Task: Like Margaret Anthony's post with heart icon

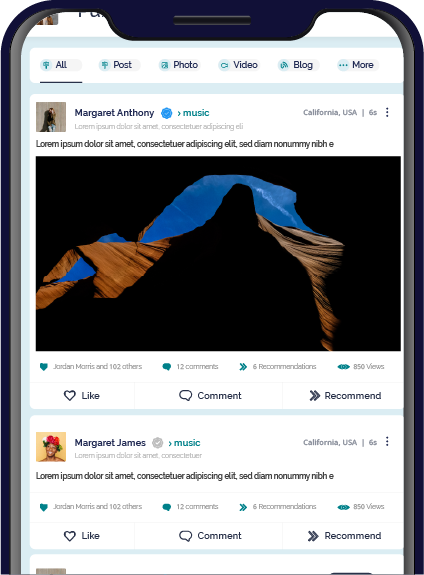Action: [x=70, y=395]
